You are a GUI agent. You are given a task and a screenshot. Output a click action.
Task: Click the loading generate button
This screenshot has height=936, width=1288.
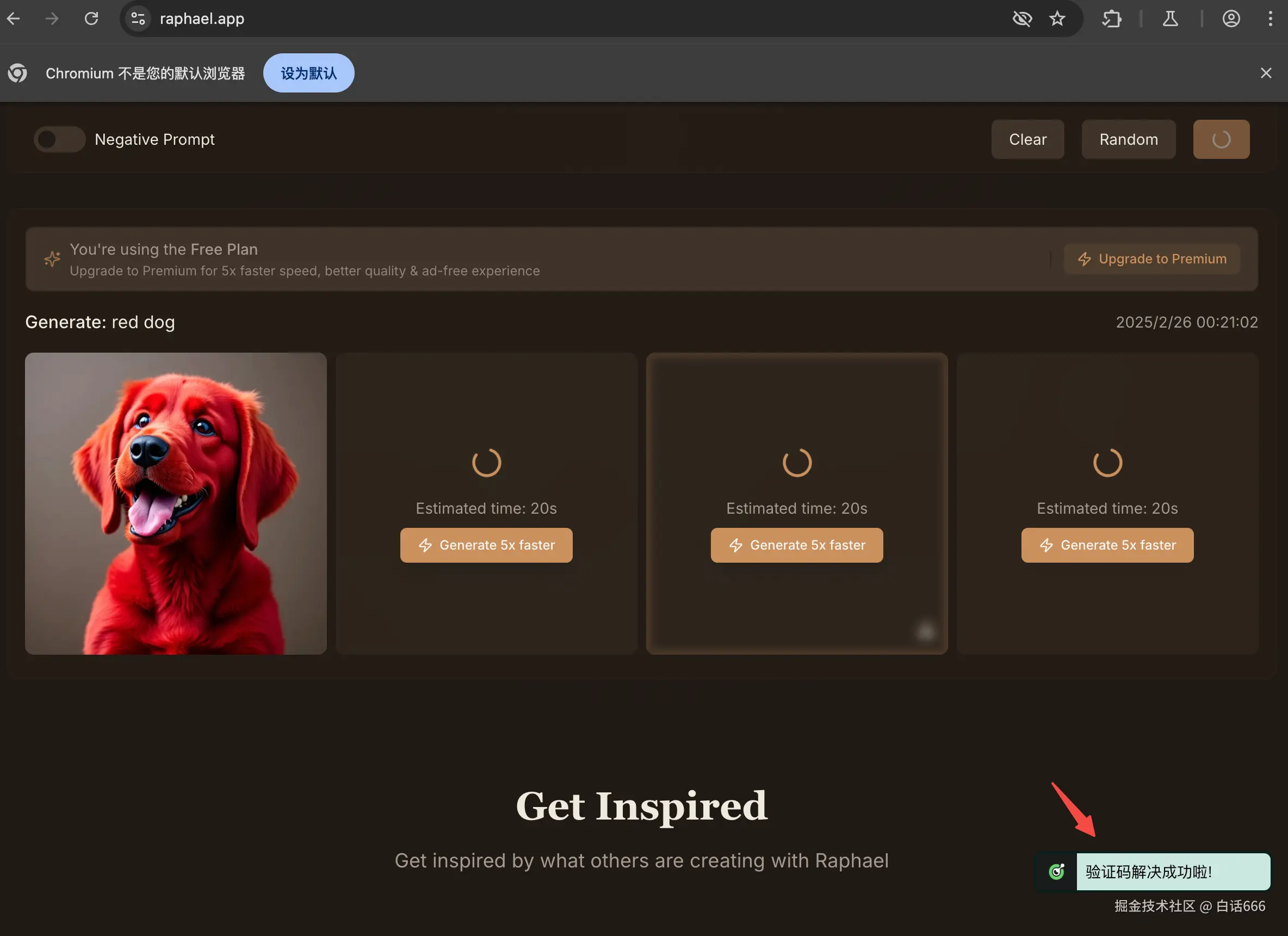click(1221, 139)
